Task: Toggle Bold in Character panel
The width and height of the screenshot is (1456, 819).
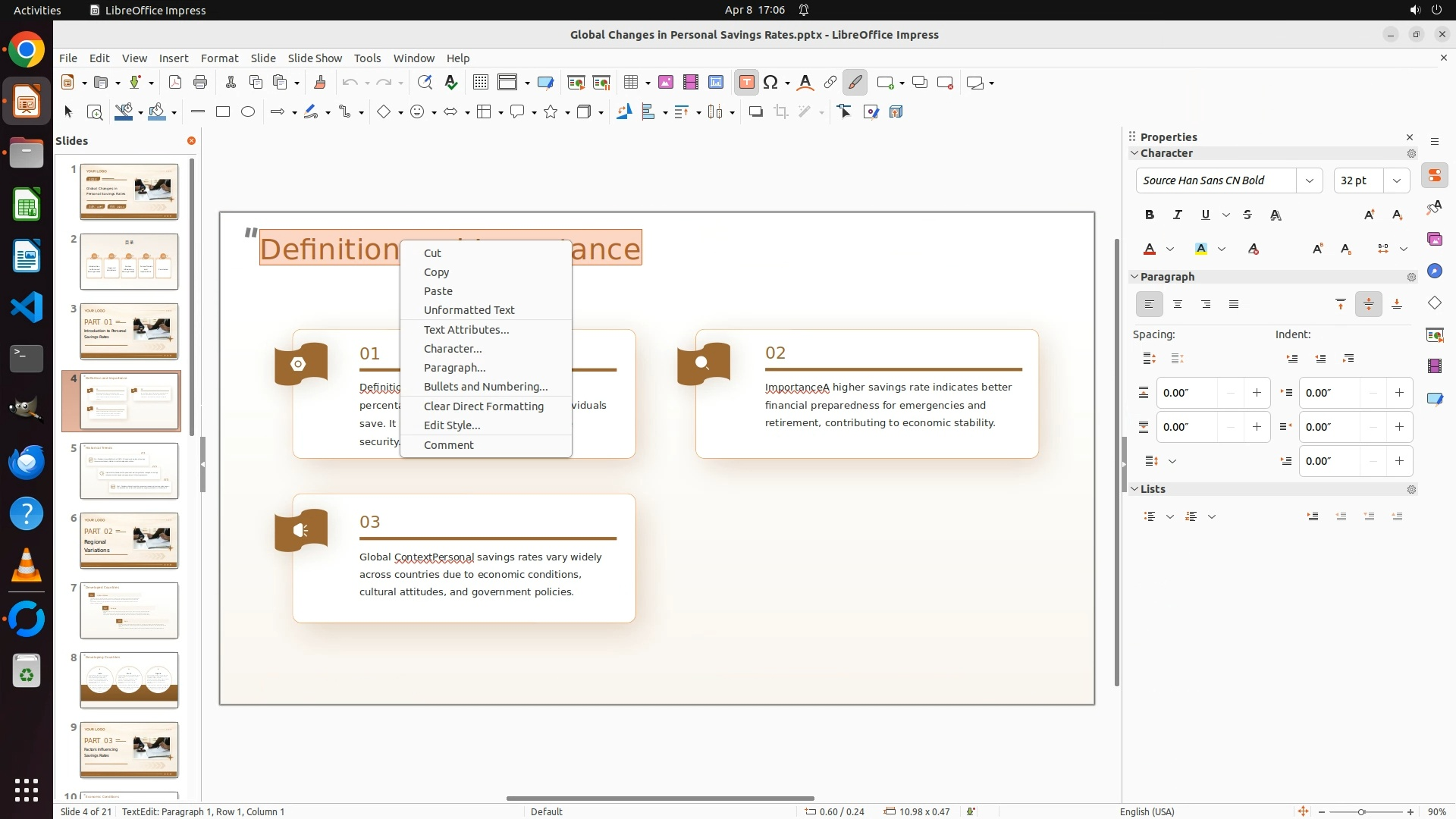Action: [x=1150, y=215]
